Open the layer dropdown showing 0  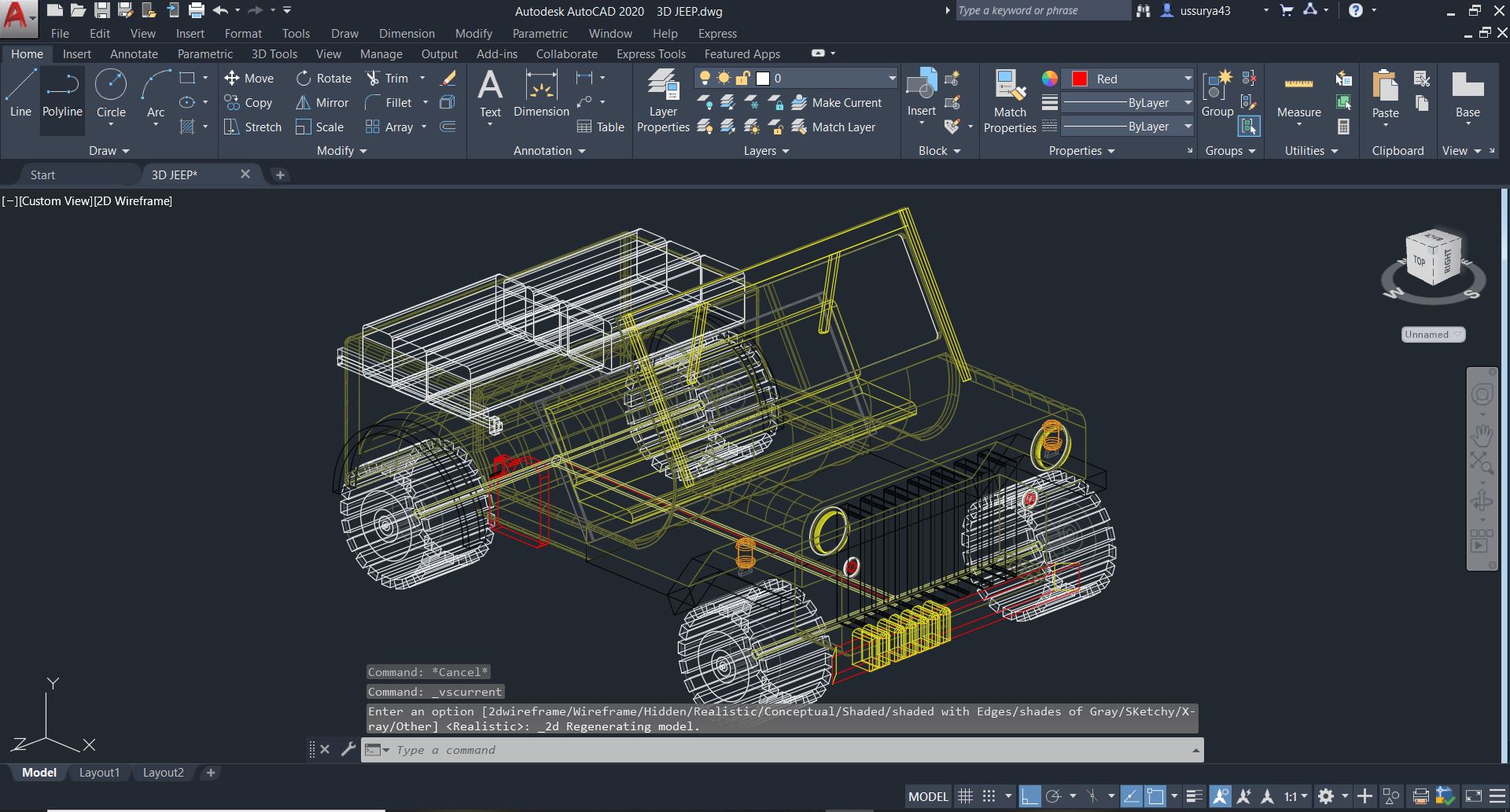796,78
